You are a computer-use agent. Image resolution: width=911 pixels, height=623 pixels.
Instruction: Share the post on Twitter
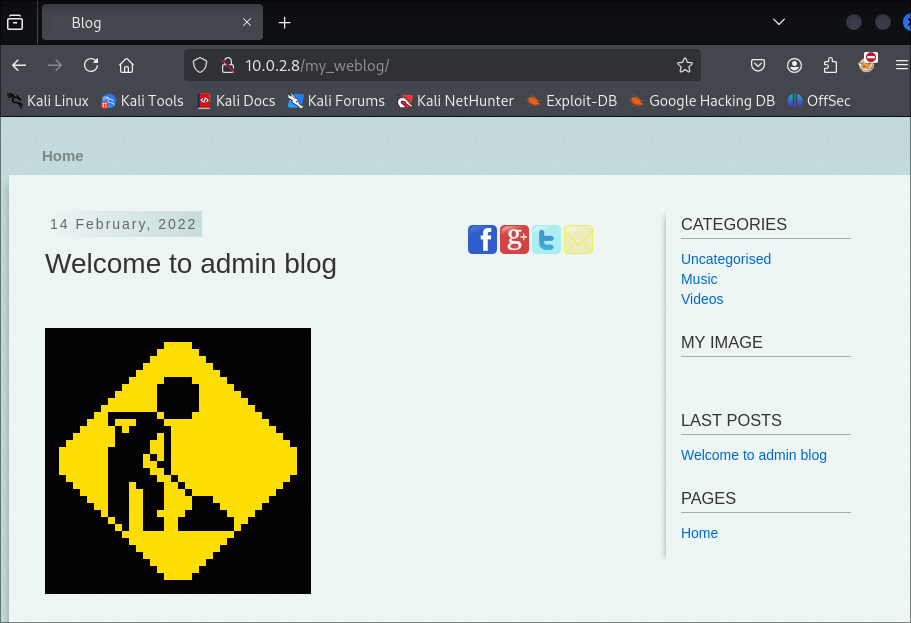click(x=546, y=239)
